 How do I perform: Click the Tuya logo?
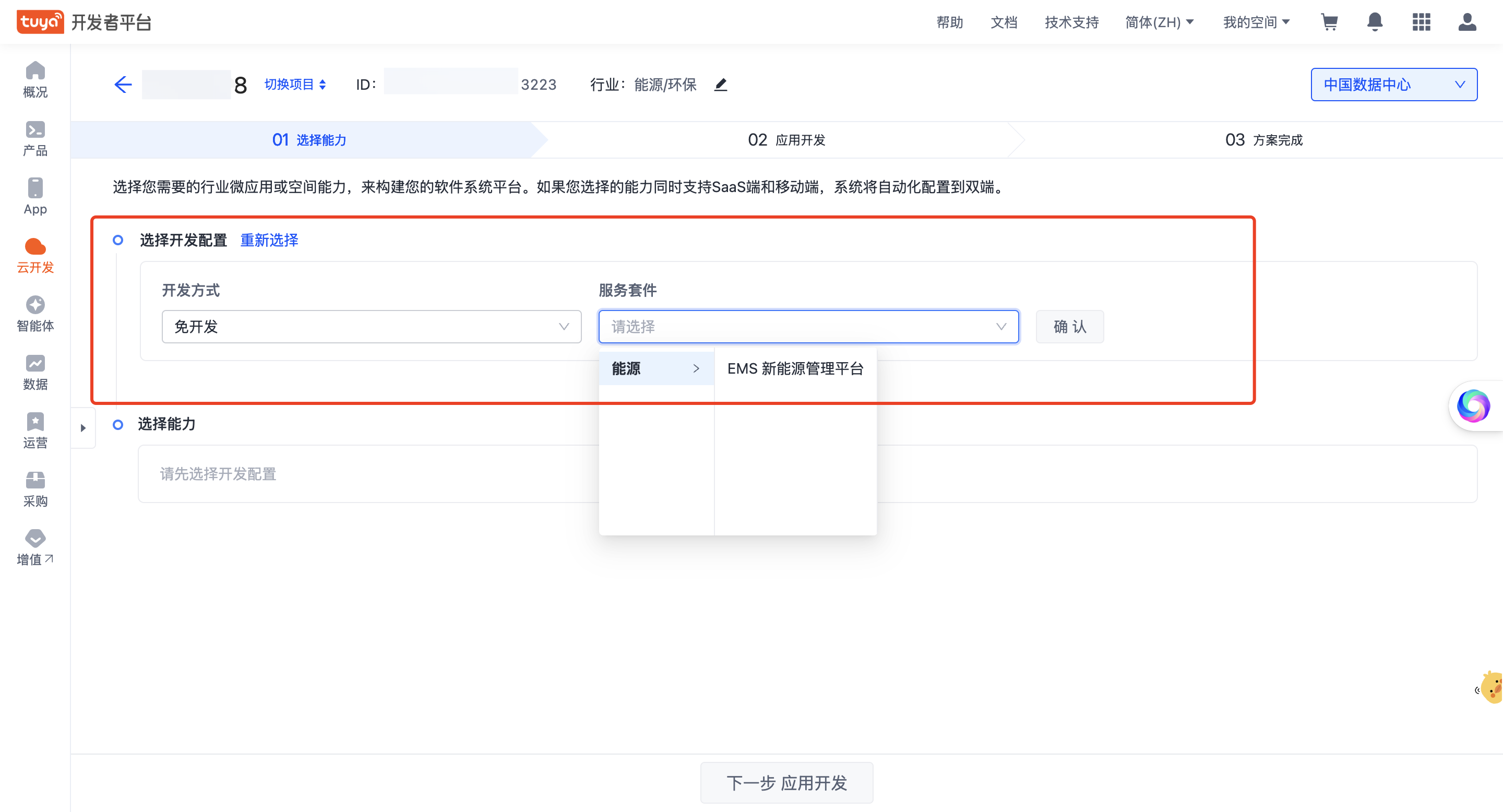click(x=40, y=22)
